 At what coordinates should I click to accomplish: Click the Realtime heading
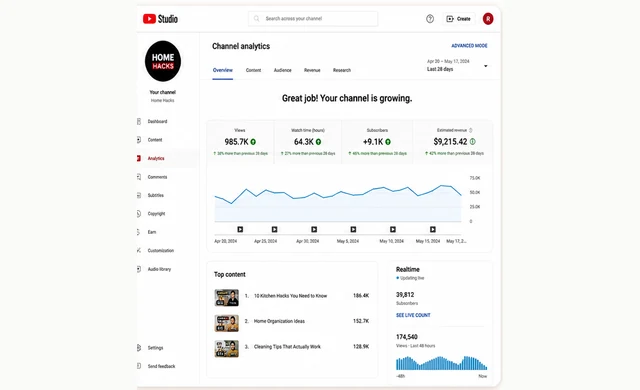(x=408, y=270)
